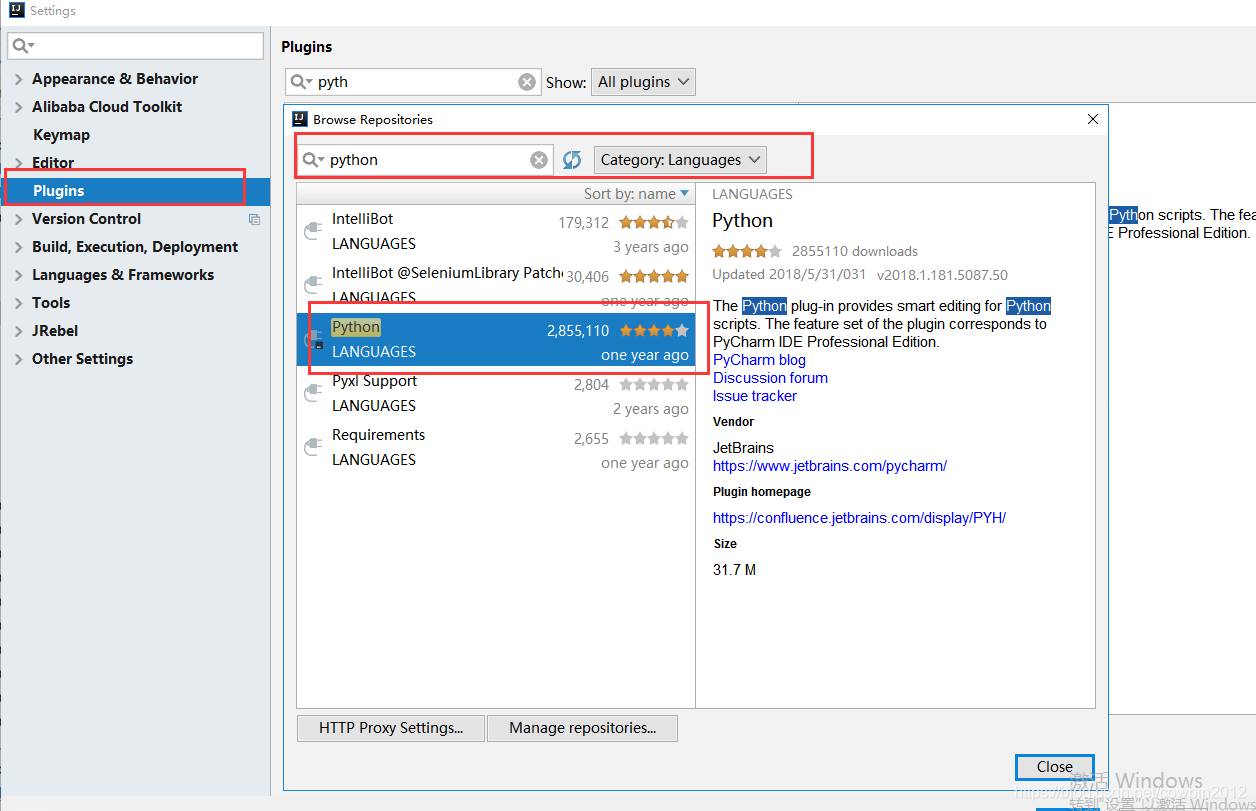Open the Discussion forum link

pyautogui.click(x=770, y=378)
